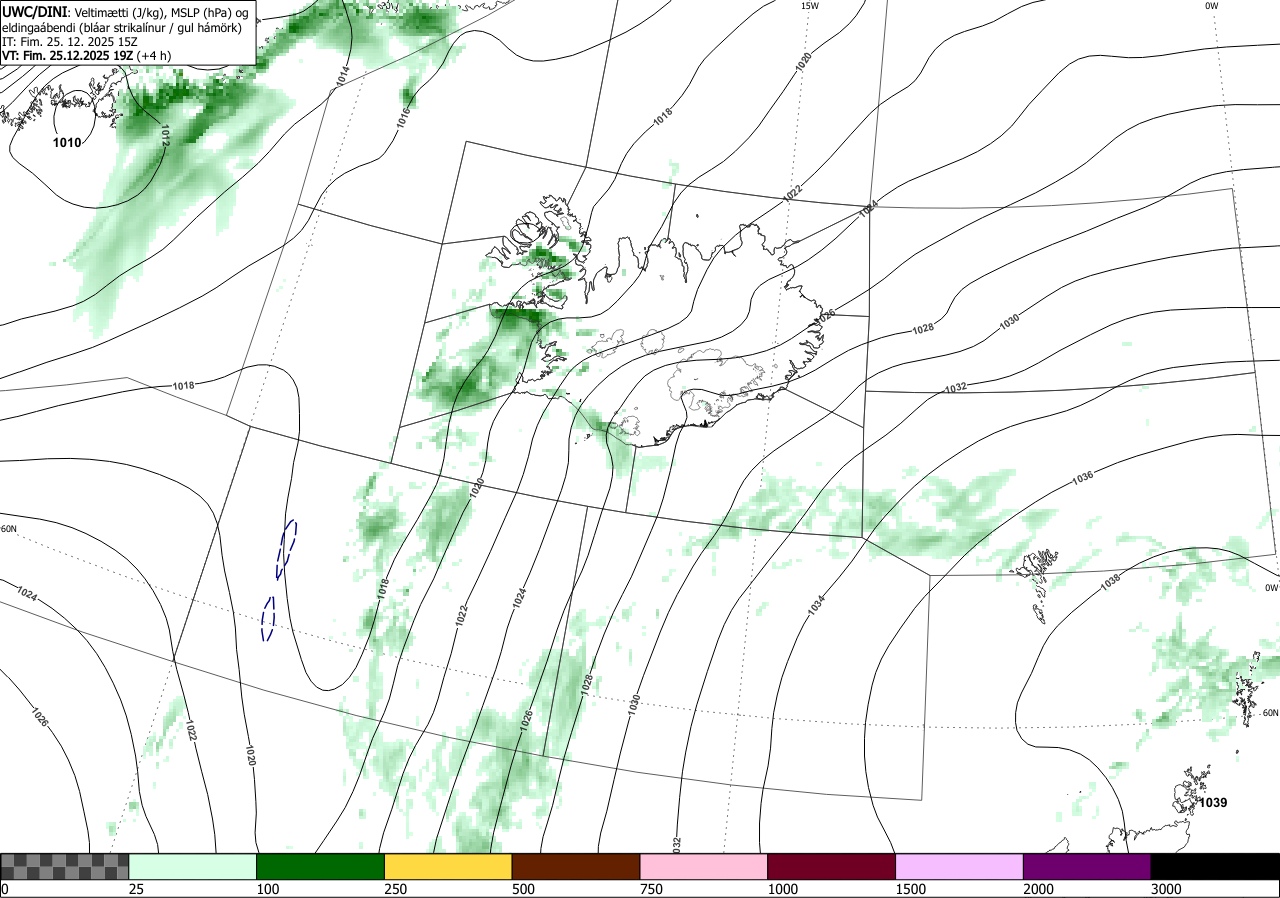Click the black above-3000 legend swatch

point(1215,866)
